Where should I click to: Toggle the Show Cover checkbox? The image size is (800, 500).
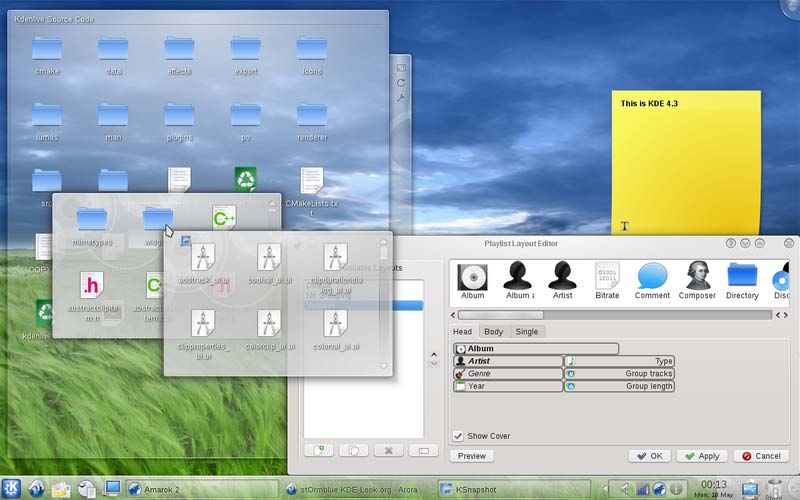[458, 436]
